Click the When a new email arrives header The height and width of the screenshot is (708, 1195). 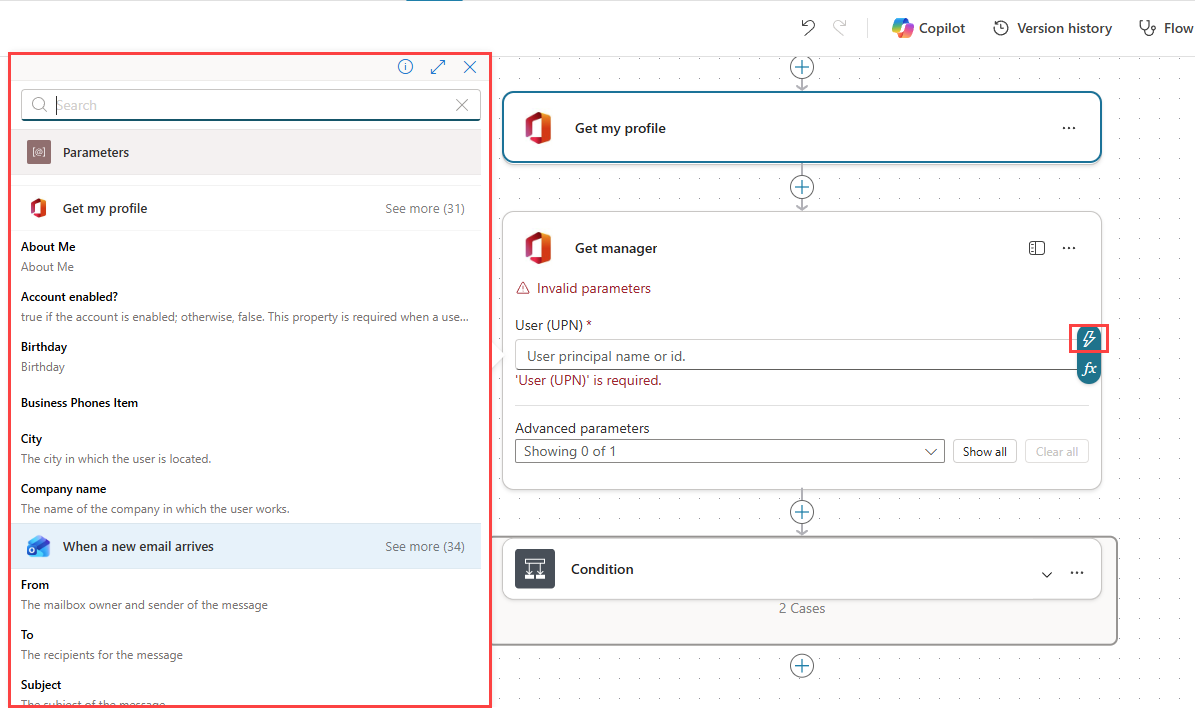click(246, 546)
